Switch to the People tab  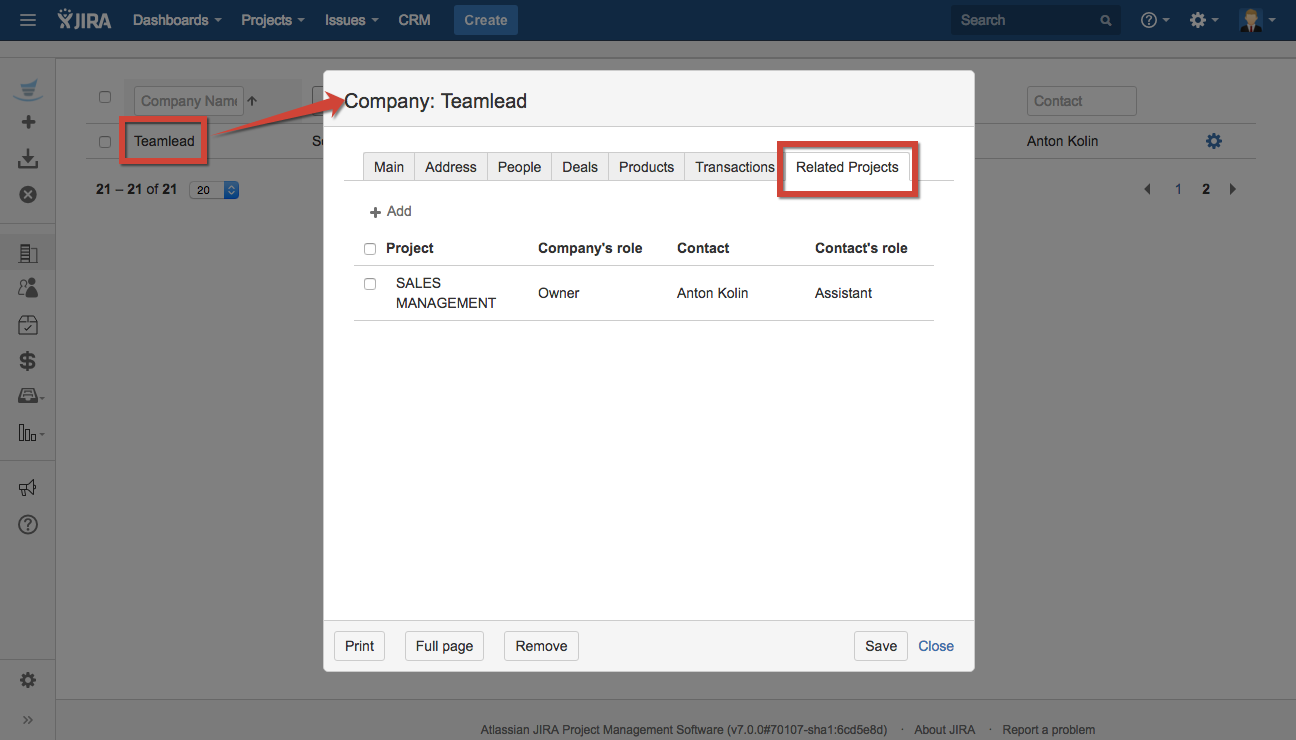tap(519, 167)
